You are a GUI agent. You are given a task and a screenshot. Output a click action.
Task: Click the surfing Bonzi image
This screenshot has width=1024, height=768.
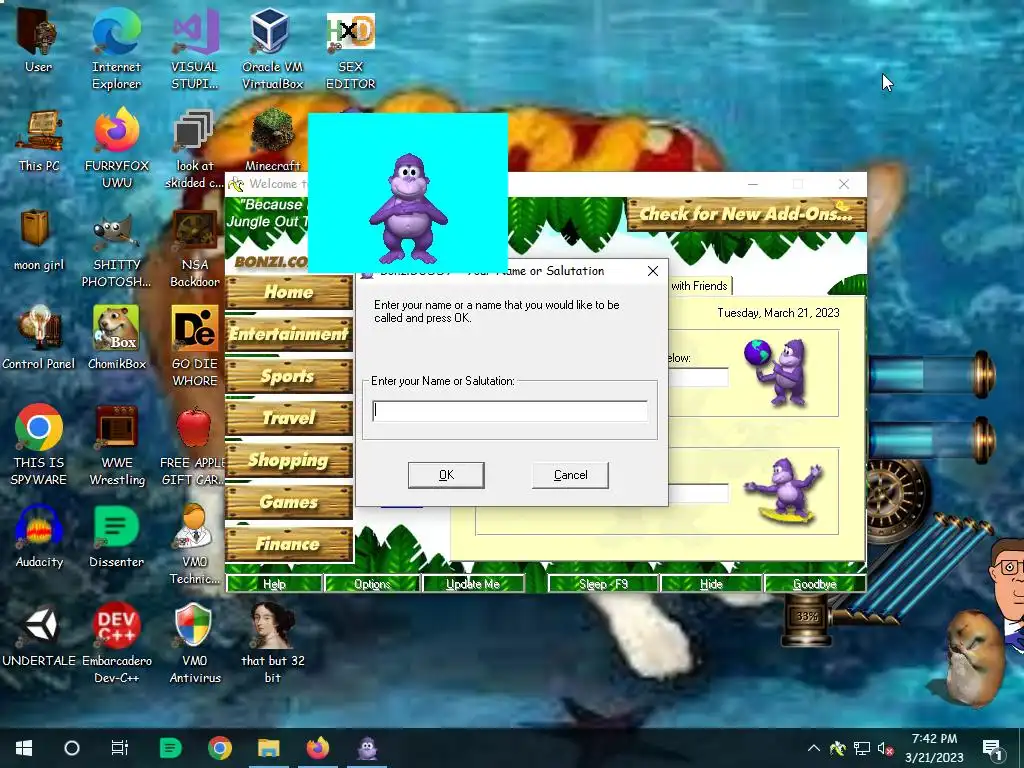tap(785, 491)
